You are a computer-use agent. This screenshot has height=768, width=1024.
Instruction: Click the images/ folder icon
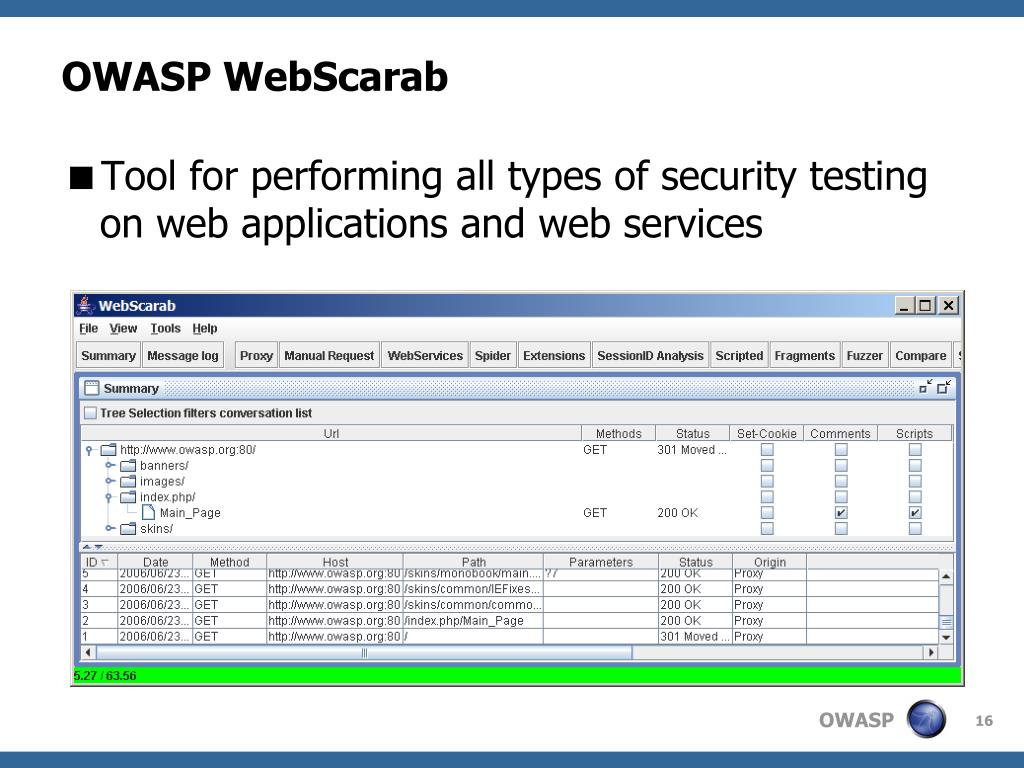click(128, 481)
